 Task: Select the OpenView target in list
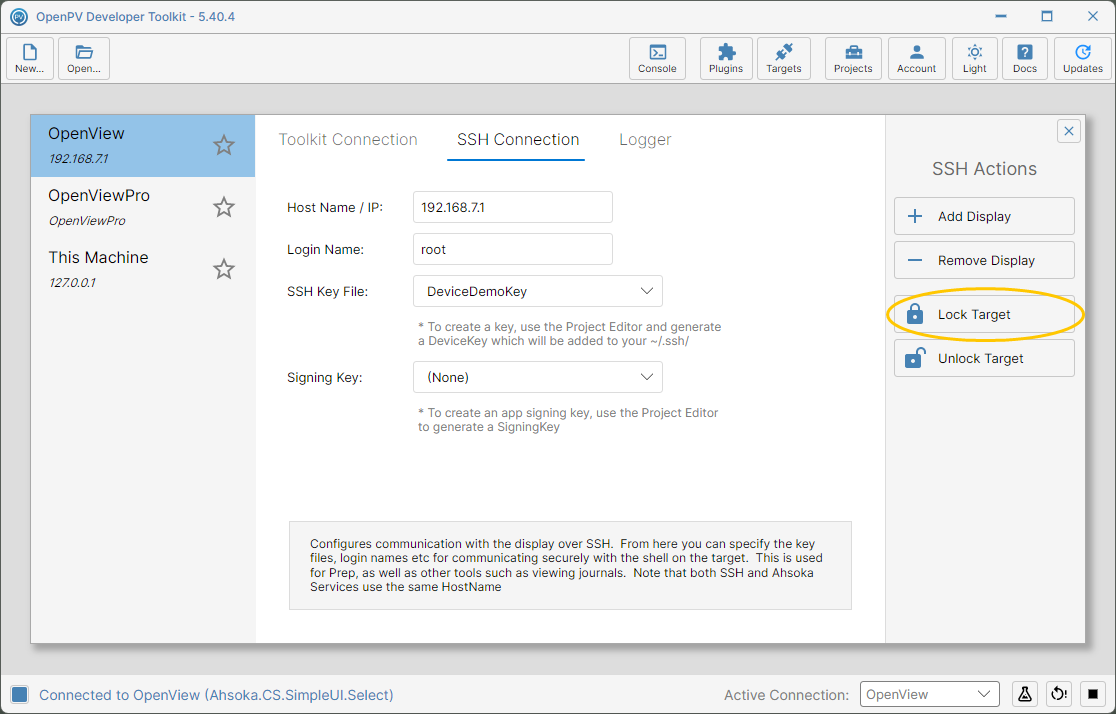click(x=142, y=145)
